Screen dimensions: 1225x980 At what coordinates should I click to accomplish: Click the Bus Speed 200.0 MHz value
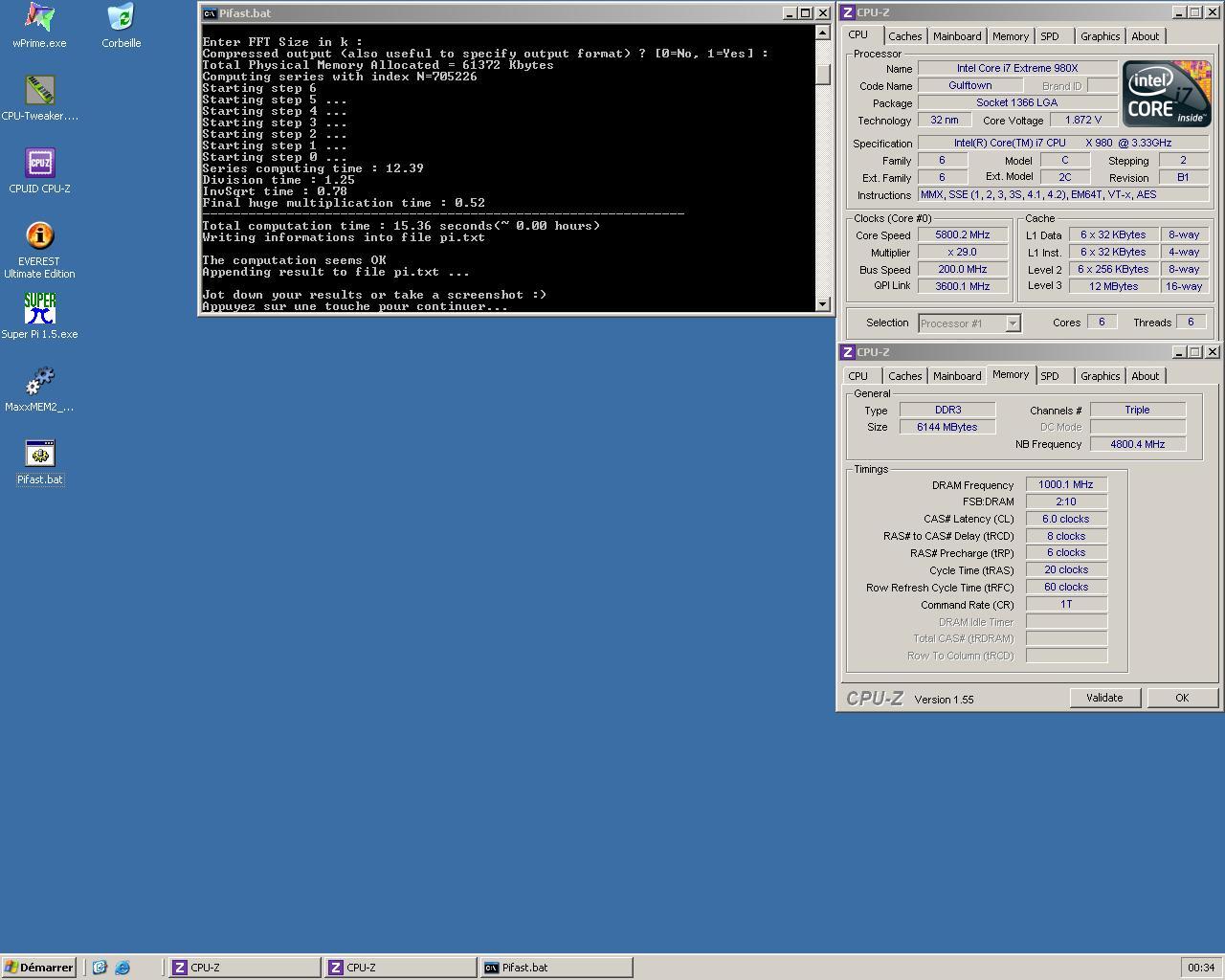click(963, 269)
